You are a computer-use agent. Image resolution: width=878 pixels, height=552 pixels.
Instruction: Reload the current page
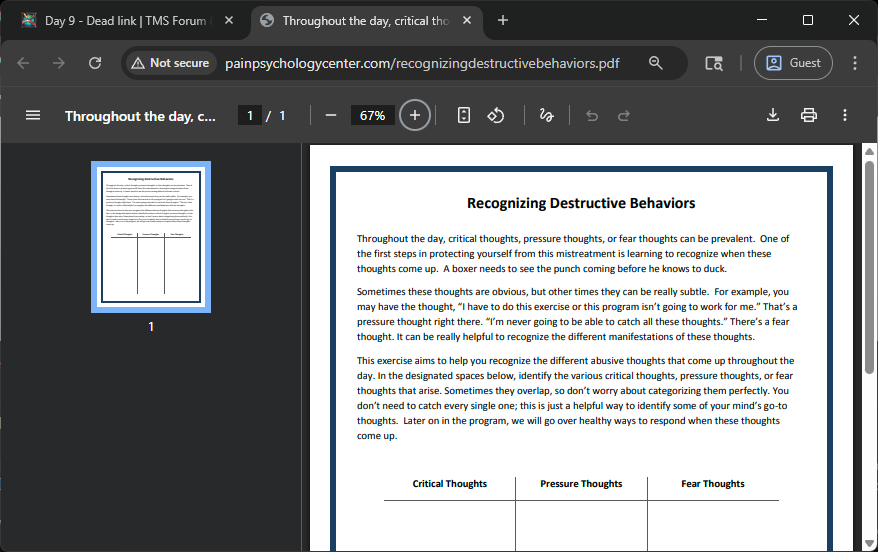(x=95, y=63)
